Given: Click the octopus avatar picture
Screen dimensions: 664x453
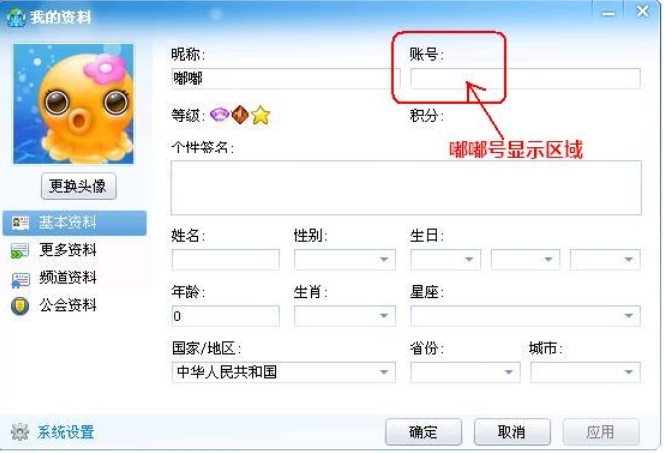Looking at the screenshot, I should point(73,104).
